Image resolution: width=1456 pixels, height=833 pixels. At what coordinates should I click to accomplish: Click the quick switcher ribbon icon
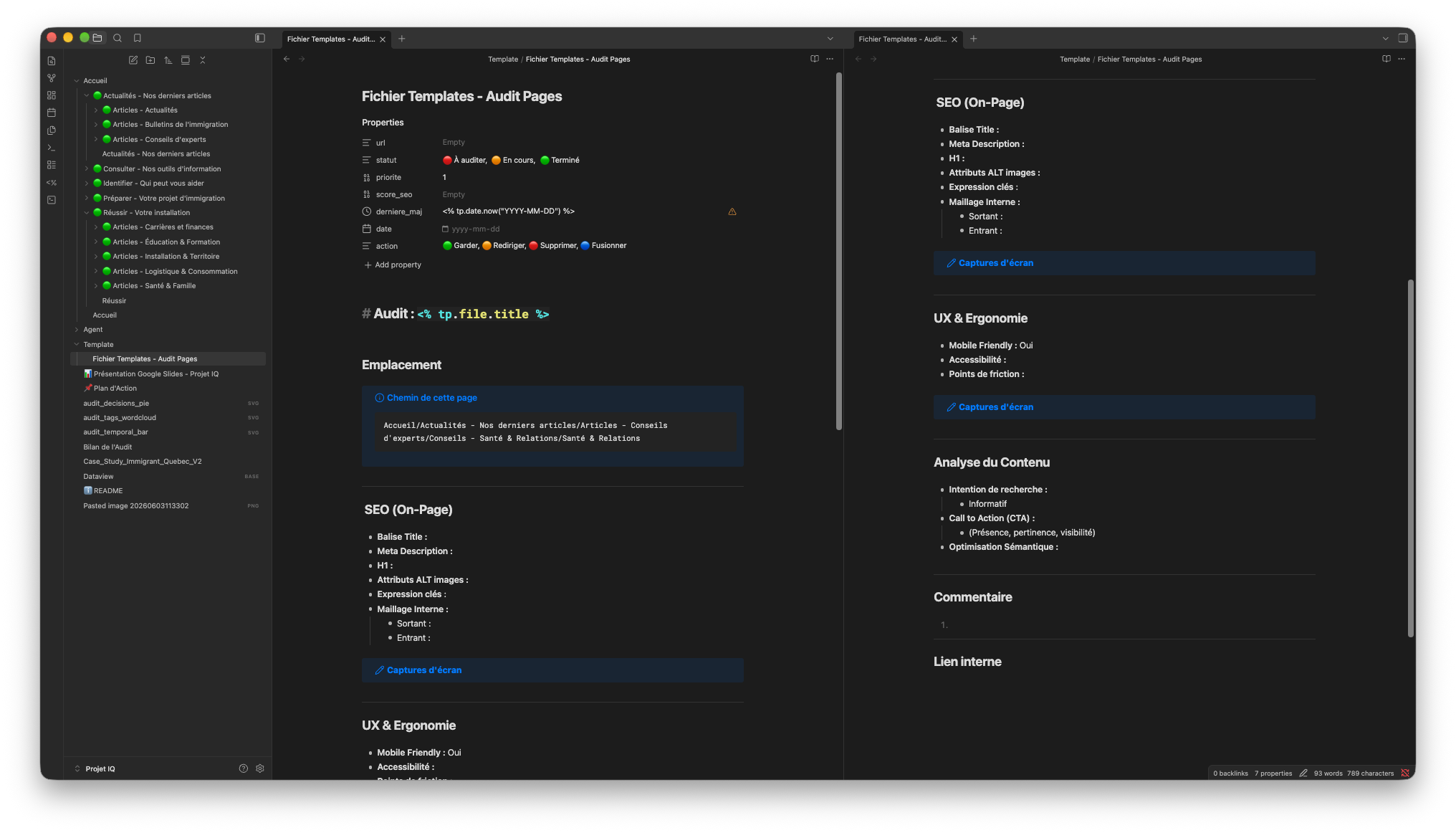(x=52, y=61)
